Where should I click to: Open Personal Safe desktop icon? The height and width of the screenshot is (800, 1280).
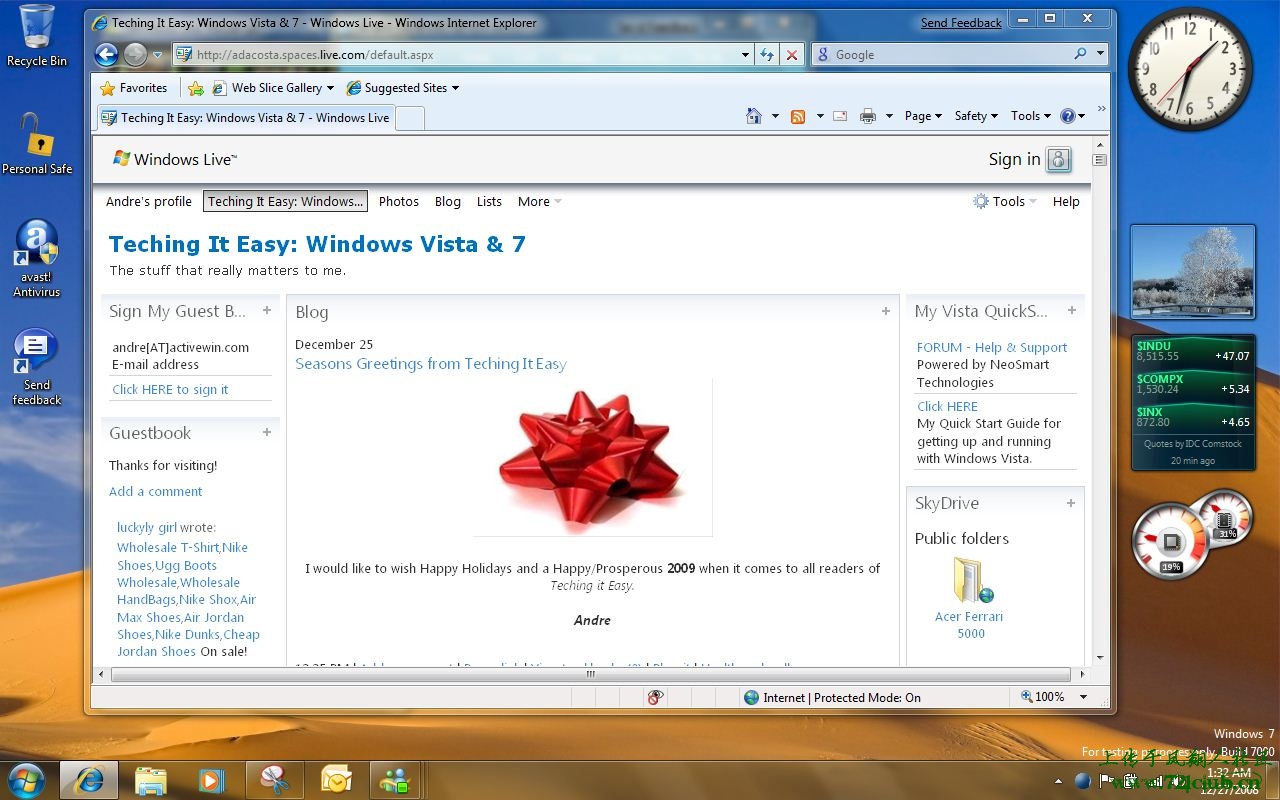point(37,144)
